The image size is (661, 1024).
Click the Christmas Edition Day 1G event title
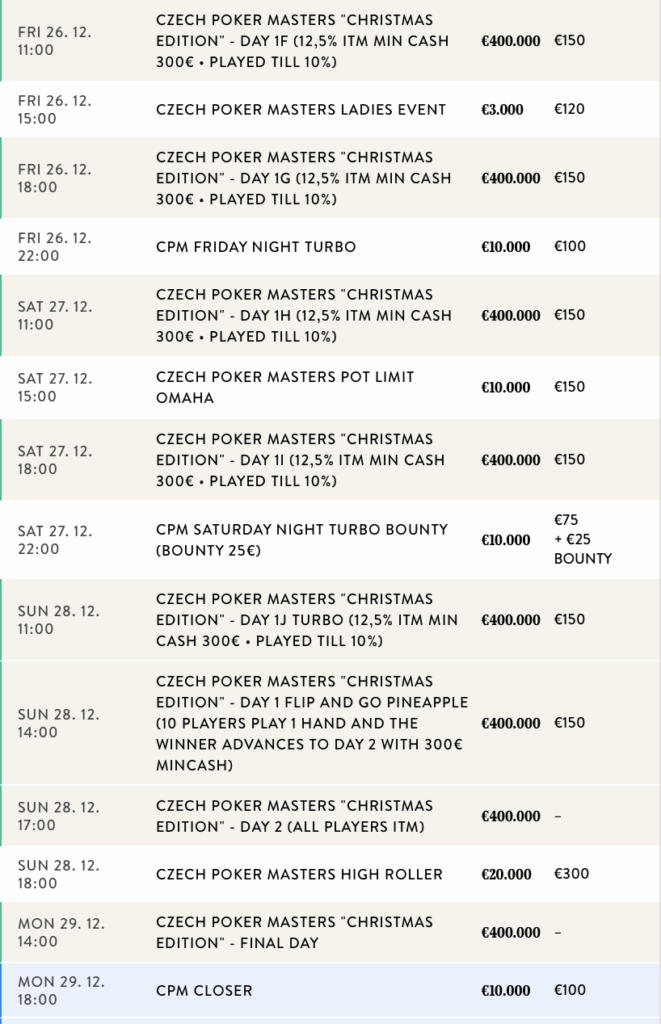point(304,178)
